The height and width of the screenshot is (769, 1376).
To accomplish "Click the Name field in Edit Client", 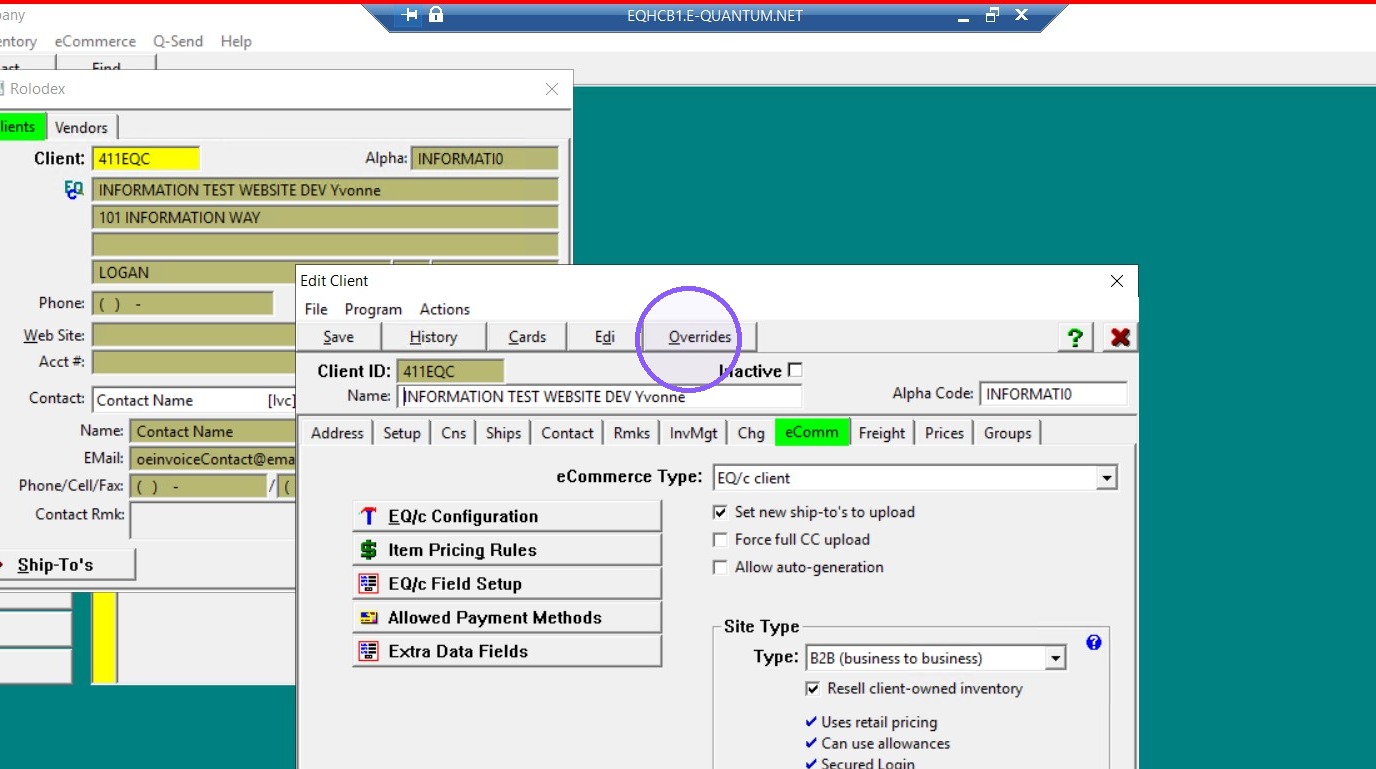I will [600, 397].
